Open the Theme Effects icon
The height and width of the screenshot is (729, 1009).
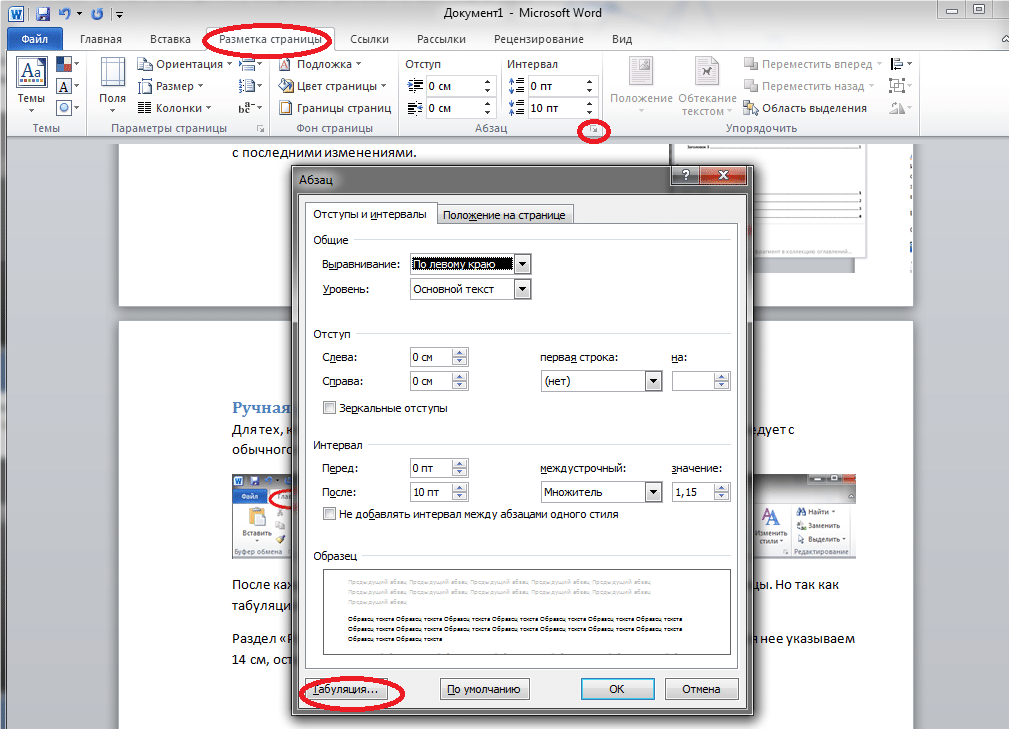tap(67, 107)
